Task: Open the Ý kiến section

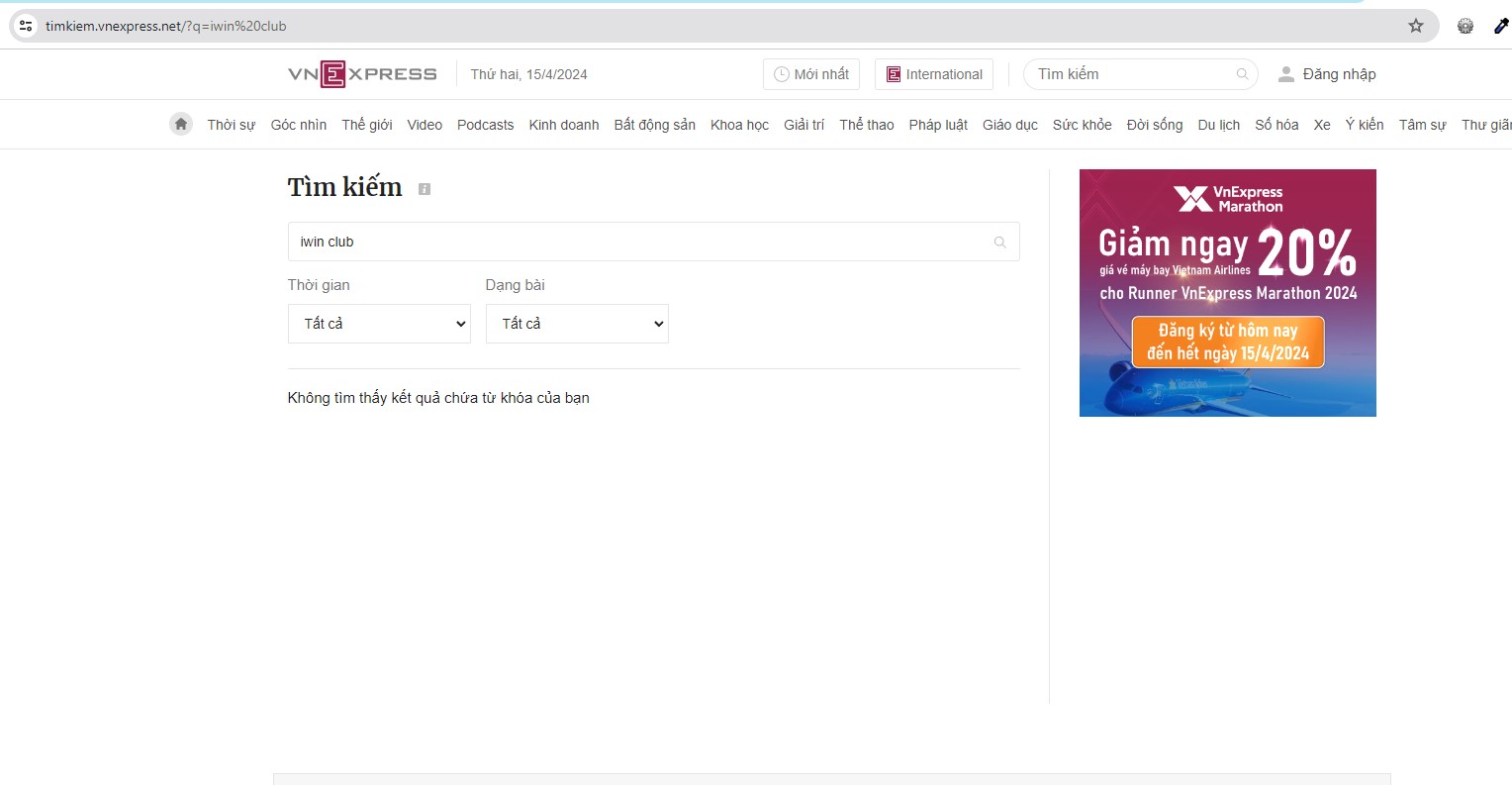Action: [1365, 125]
